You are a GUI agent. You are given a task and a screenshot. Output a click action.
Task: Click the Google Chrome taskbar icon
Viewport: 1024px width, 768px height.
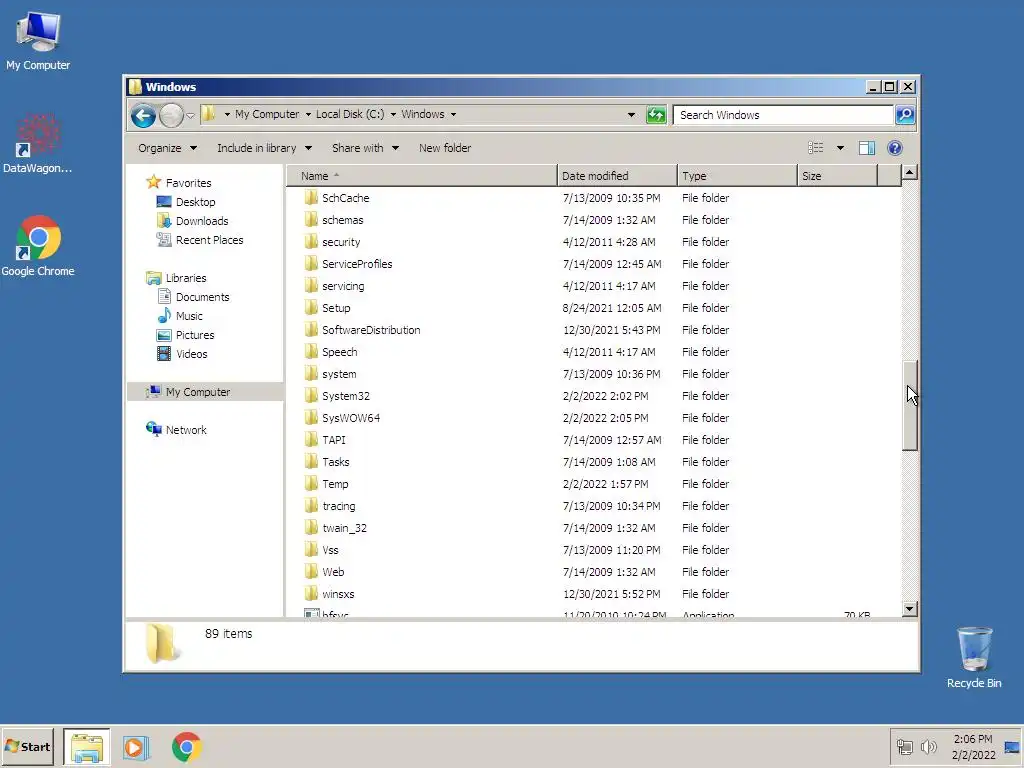(186, 747)
